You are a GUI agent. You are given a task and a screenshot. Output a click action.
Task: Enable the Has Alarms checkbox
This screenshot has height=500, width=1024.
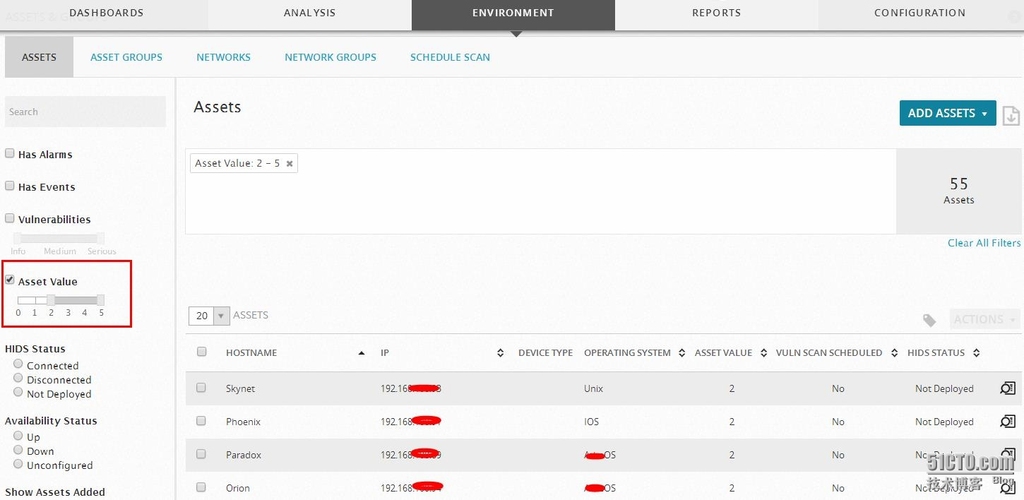tap(10, 153)
